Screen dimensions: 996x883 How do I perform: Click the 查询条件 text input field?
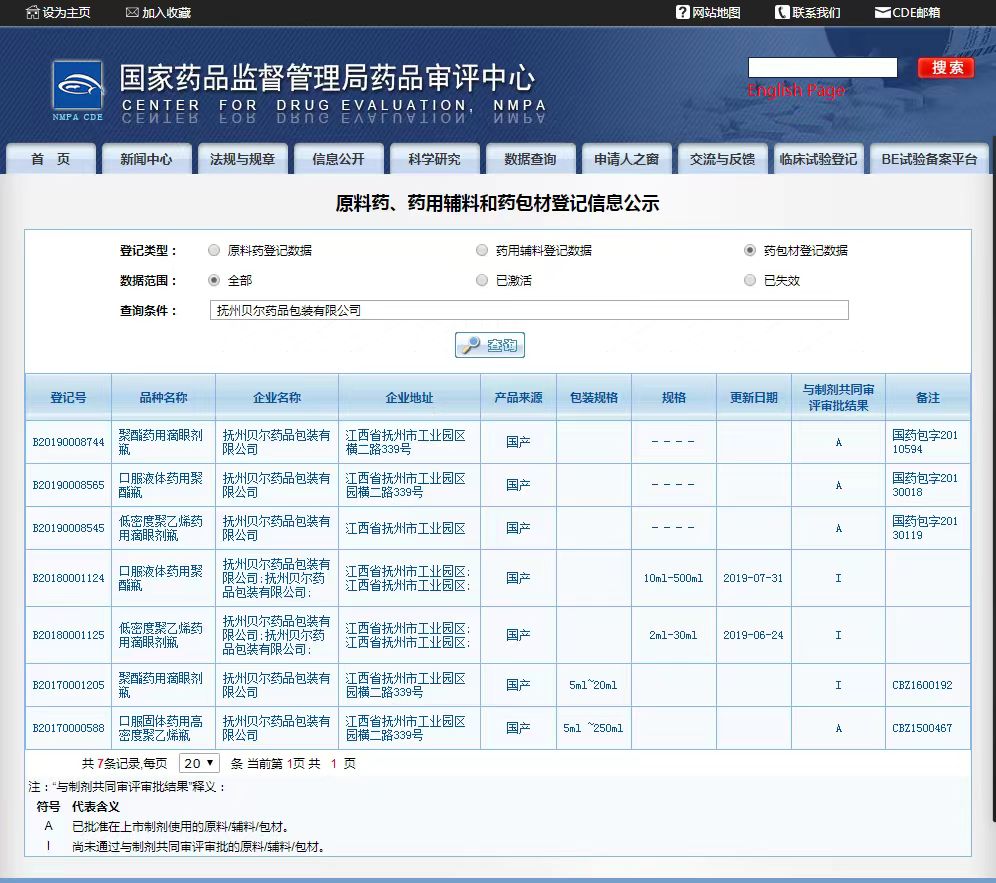528,310
